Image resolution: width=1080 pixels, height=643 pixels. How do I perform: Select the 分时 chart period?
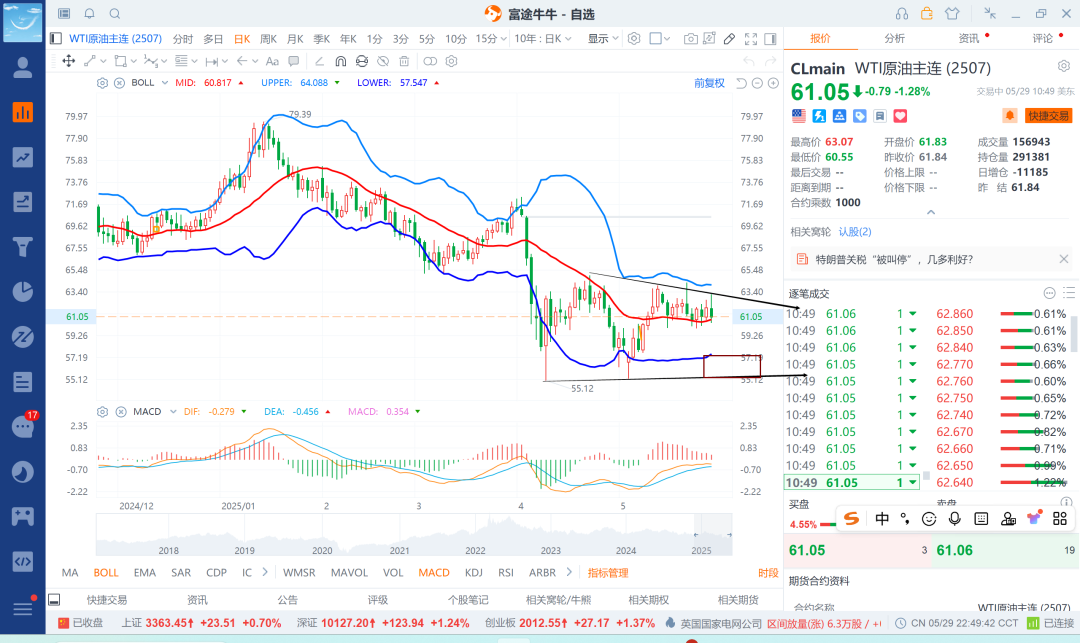pos(183,39)
